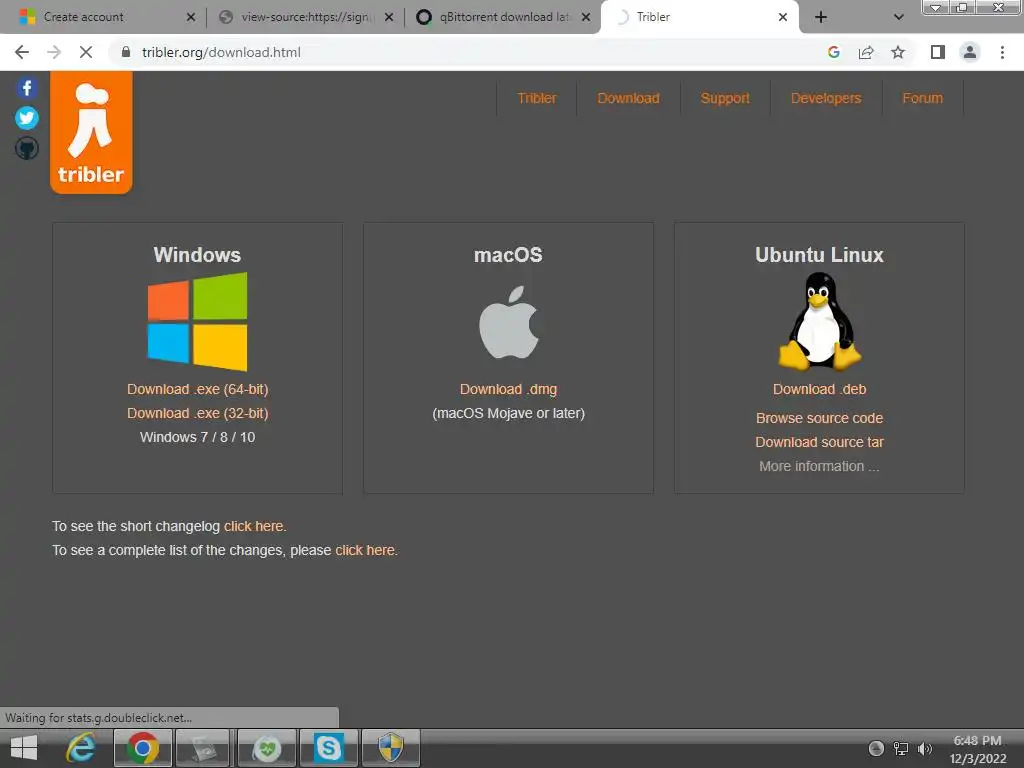
Task: Bookmark this page with star icon
Action: coord(898,52)
